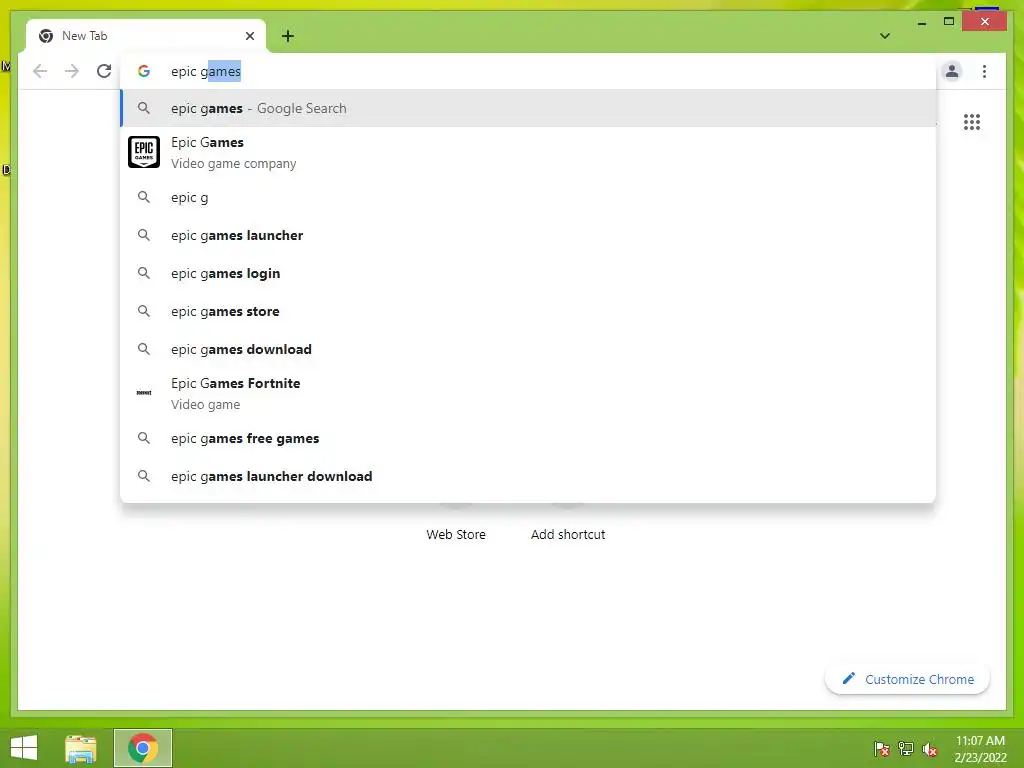Open the Windows Start button
Screen dimensions: 1024x768
[x=24, y=748]
